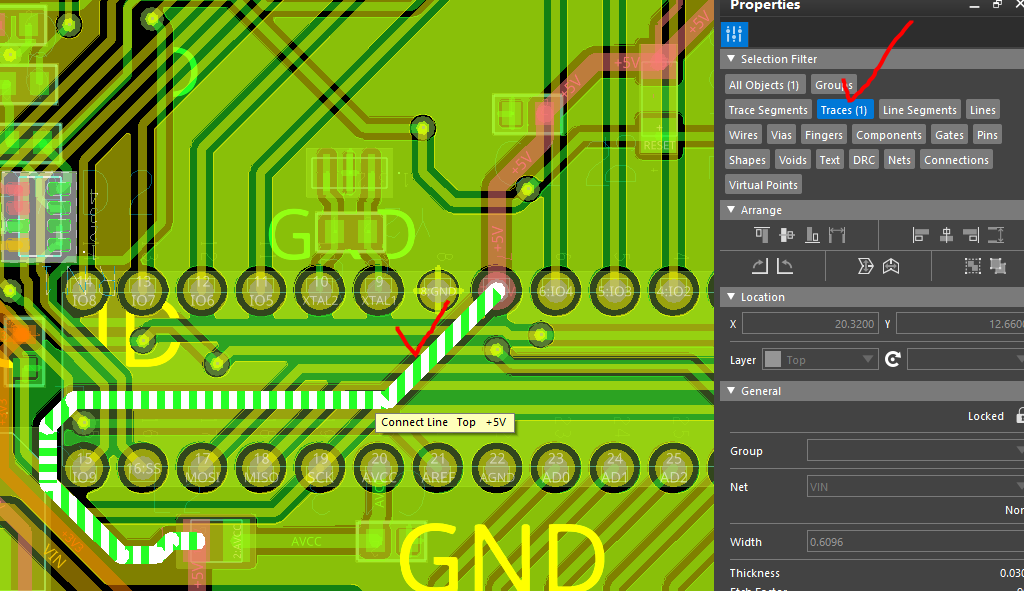
Task: Click the rotation angle field beside Layer
Action: (x=965, y=359)
